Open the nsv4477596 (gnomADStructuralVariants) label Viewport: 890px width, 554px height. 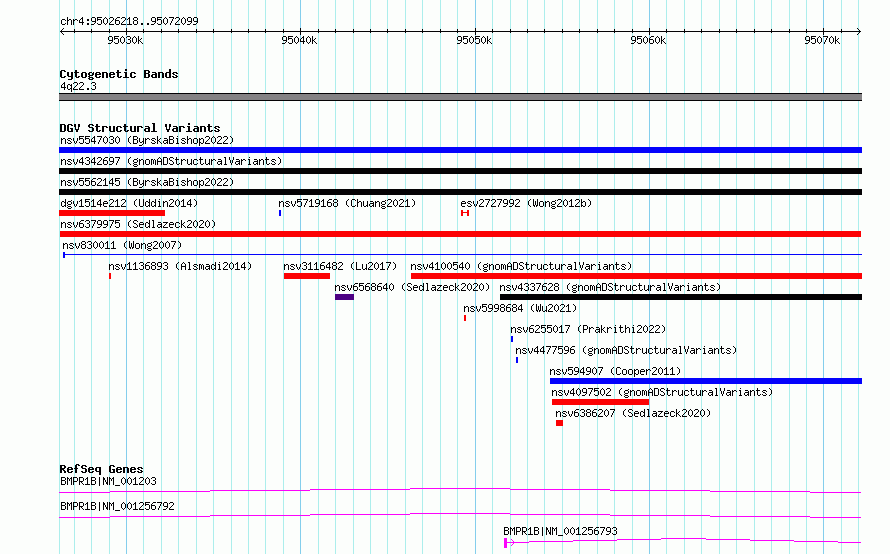click(x=626, y=350)
